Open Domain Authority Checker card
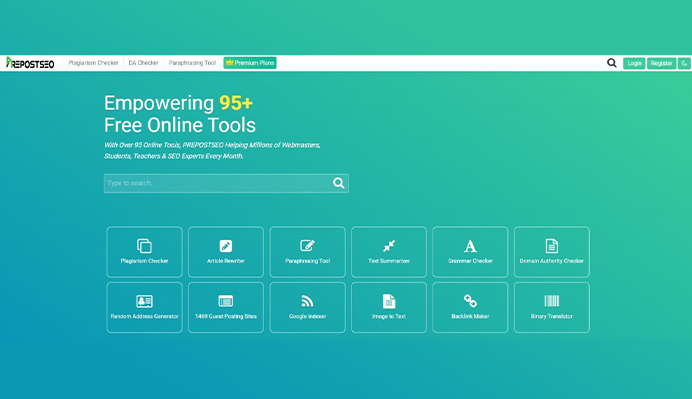This screenshot has height=399, width=692. click(552, 252)
